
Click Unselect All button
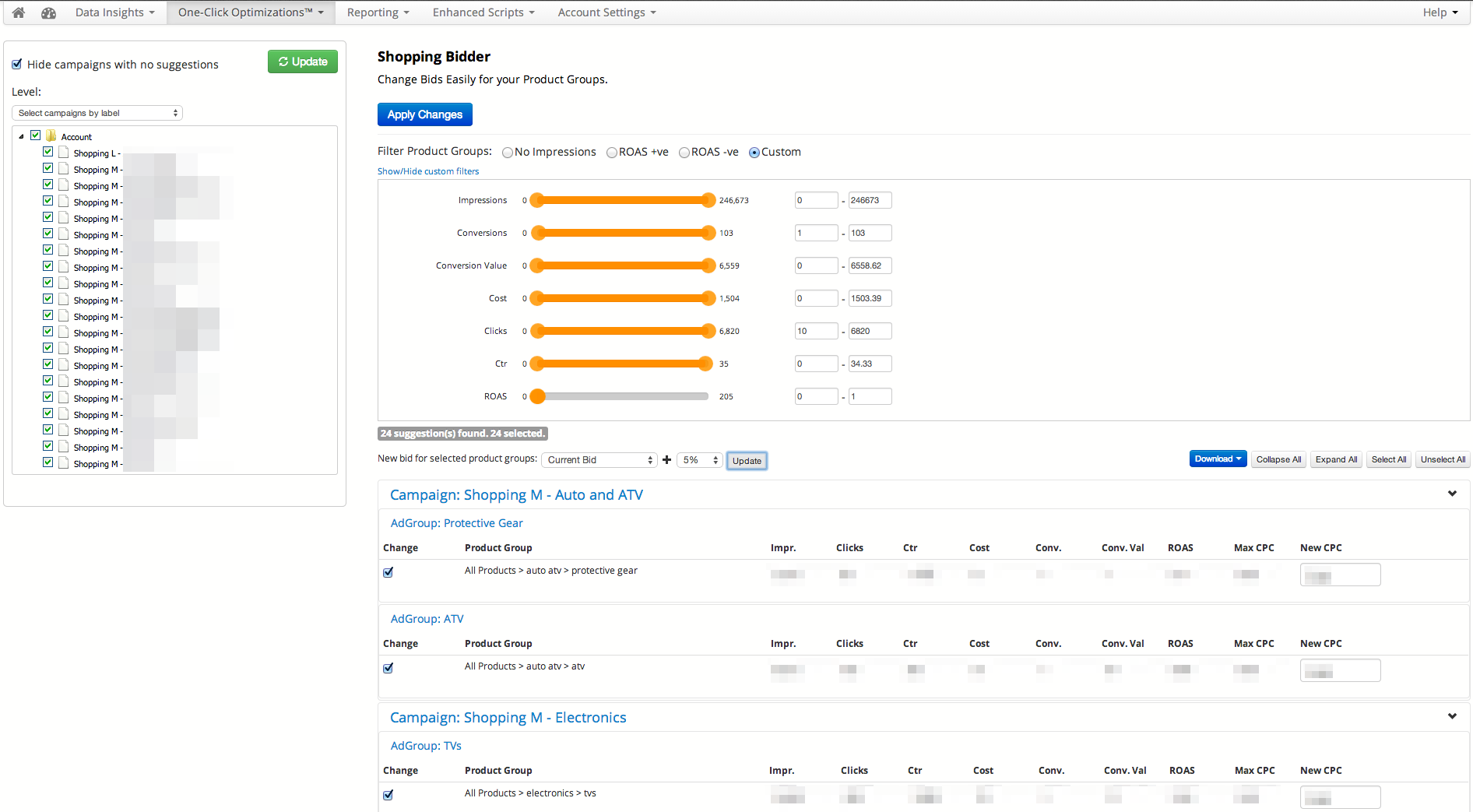(1443, 459)
